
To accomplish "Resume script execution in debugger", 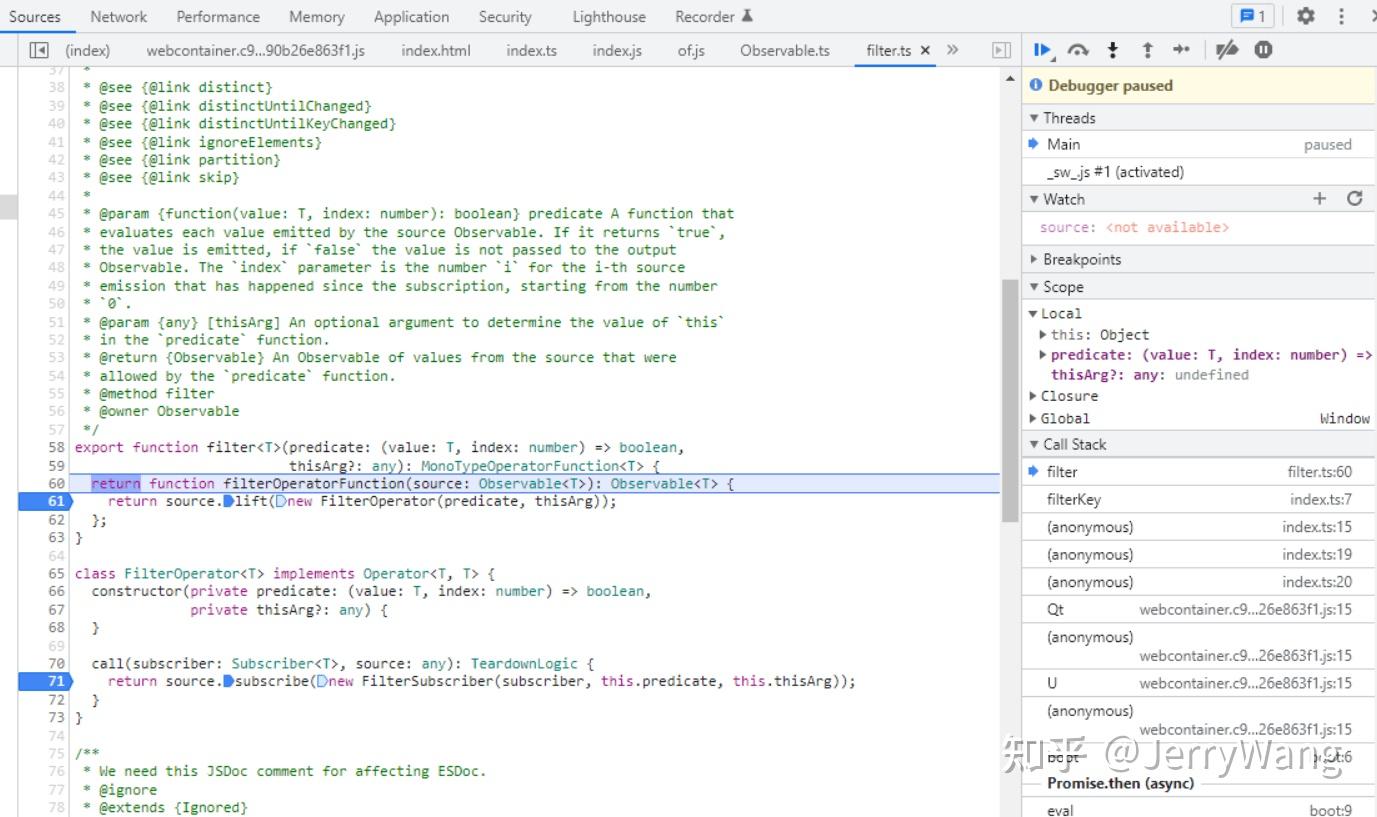I will point(1043,50).
